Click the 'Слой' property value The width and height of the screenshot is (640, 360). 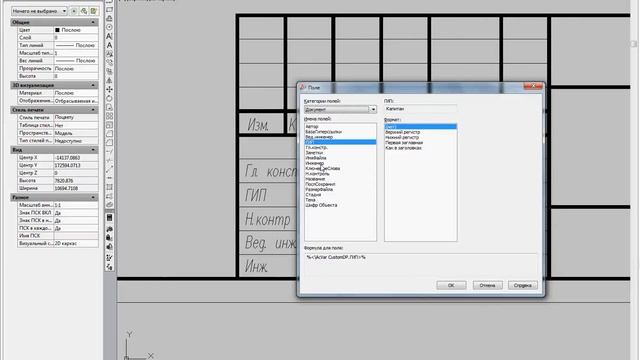pos(76,38)
